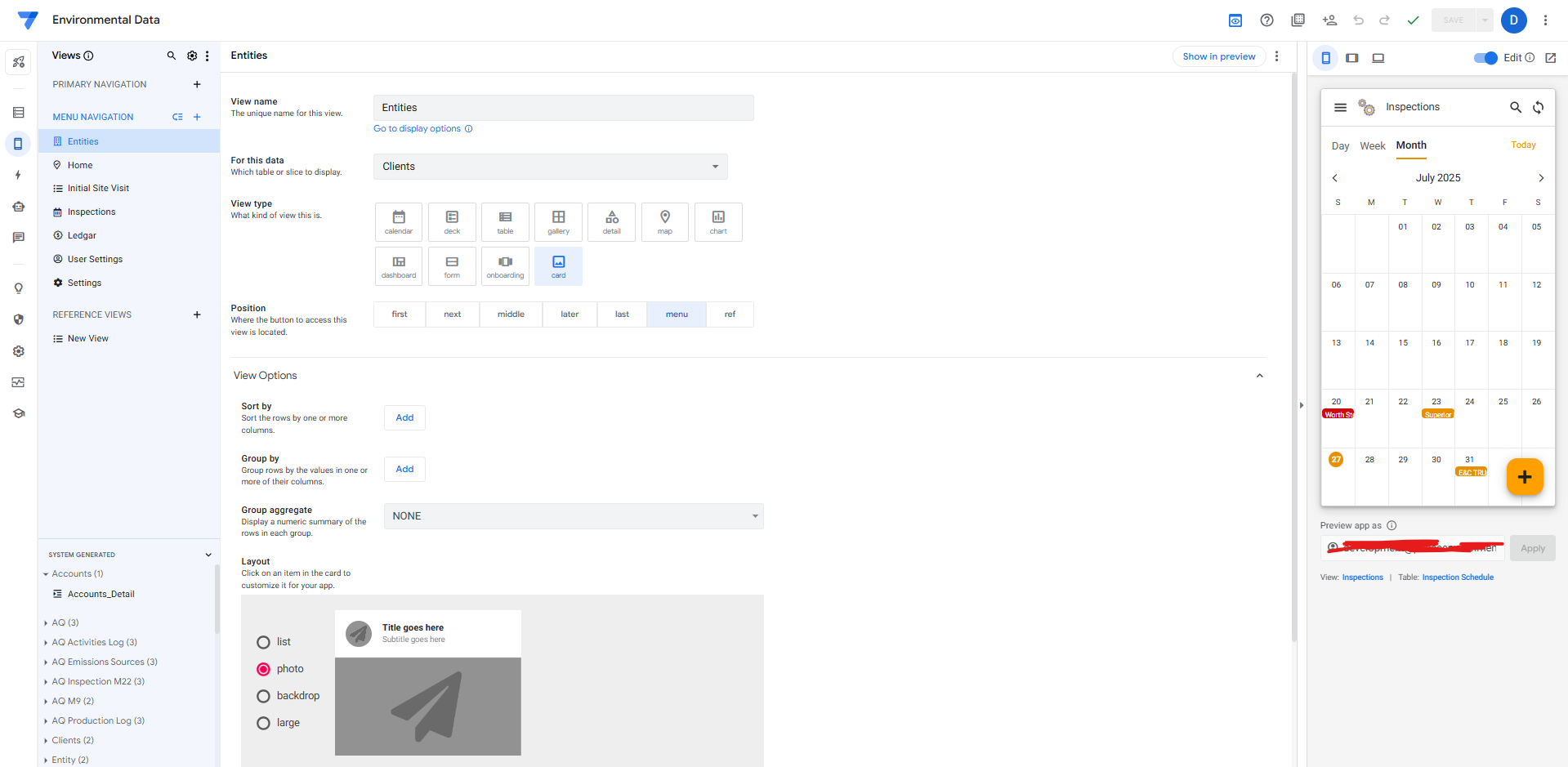
Task: Click the Show in preview button
Action: pyautogui.click(x=1218, y=56)
